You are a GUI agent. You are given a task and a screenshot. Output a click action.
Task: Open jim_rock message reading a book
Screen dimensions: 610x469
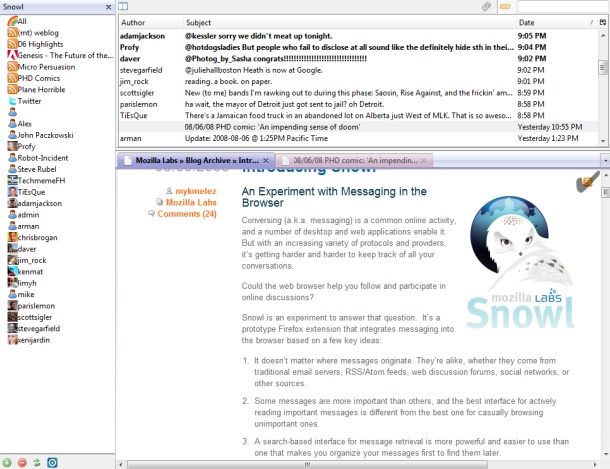[358, 81]
